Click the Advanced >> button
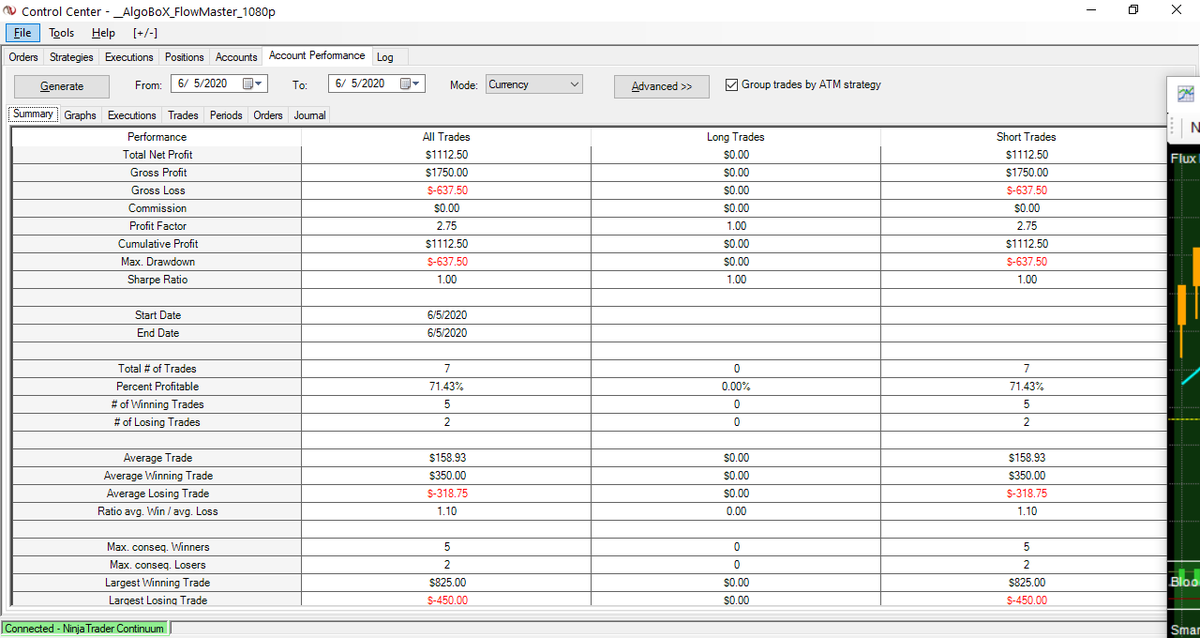1200x638 pixels. pyautogui.click(x=662, y=86)
